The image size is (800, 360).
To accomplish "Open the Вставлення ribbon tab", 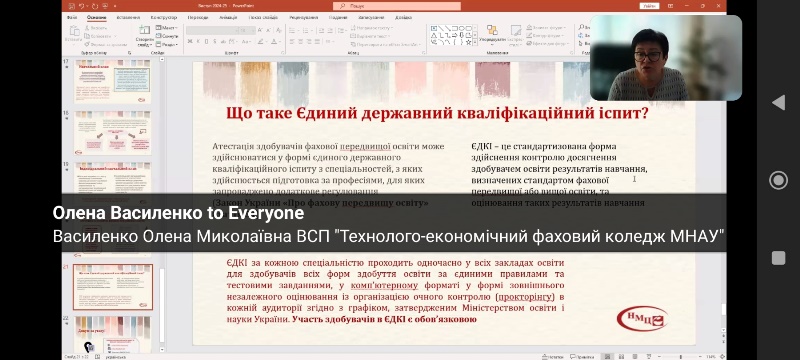I will 128,17.
